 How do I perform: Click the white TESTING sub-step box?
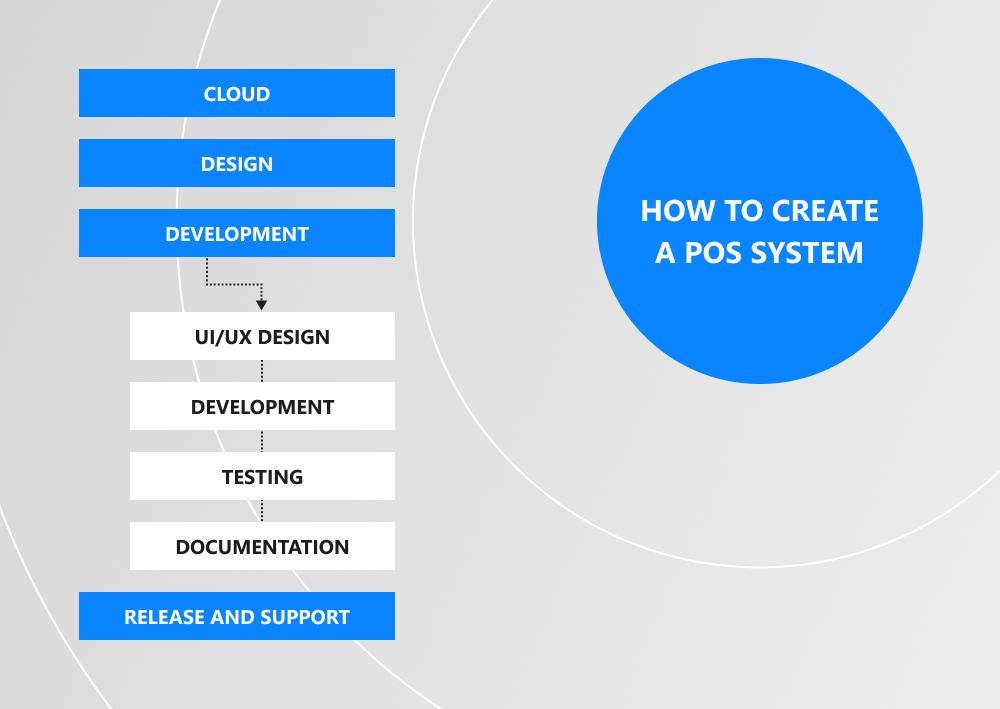(x=262, y=476)
